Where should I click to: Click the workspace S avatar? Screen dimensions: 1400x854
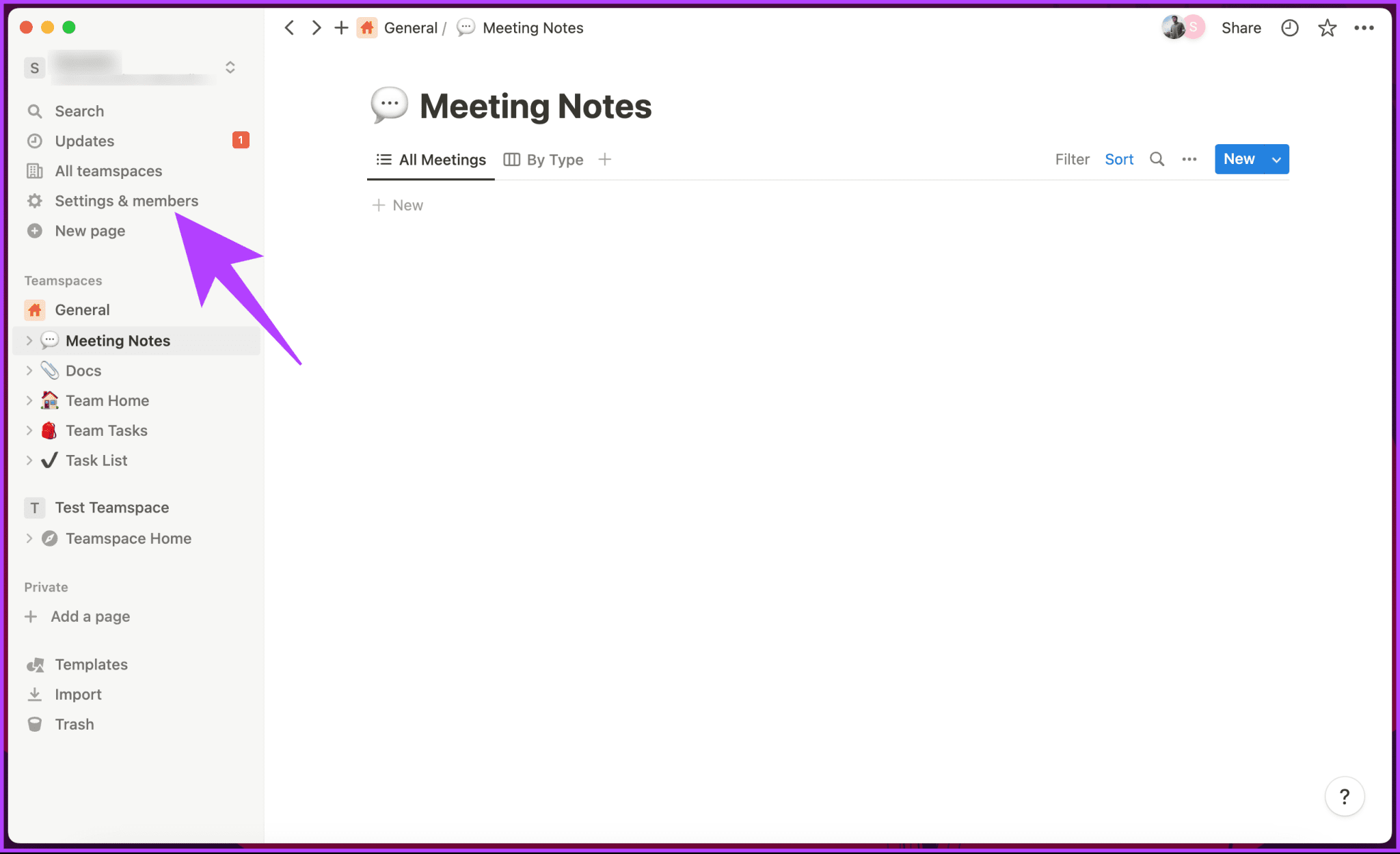point(35,68)
